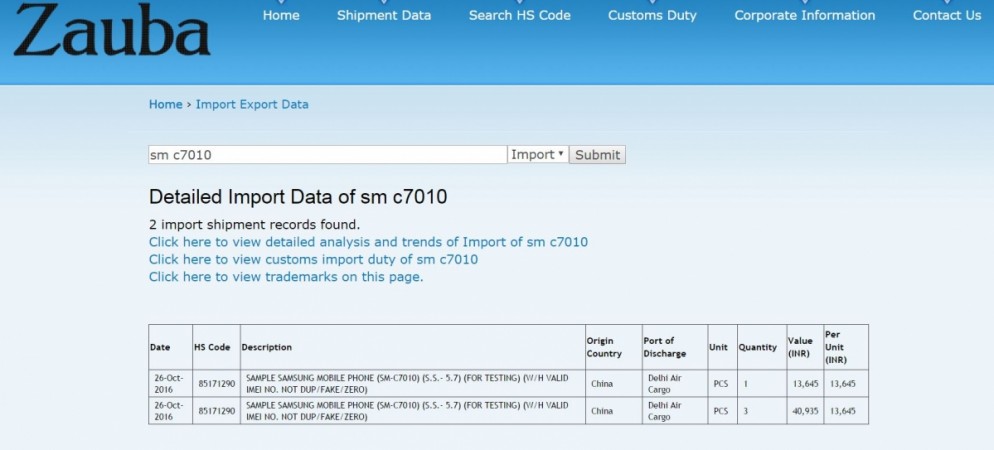The width and height of the screenshot is (994, 450).
Task: Click the Zauba logo
Action: pyautogui.click(x=112, y=30)
